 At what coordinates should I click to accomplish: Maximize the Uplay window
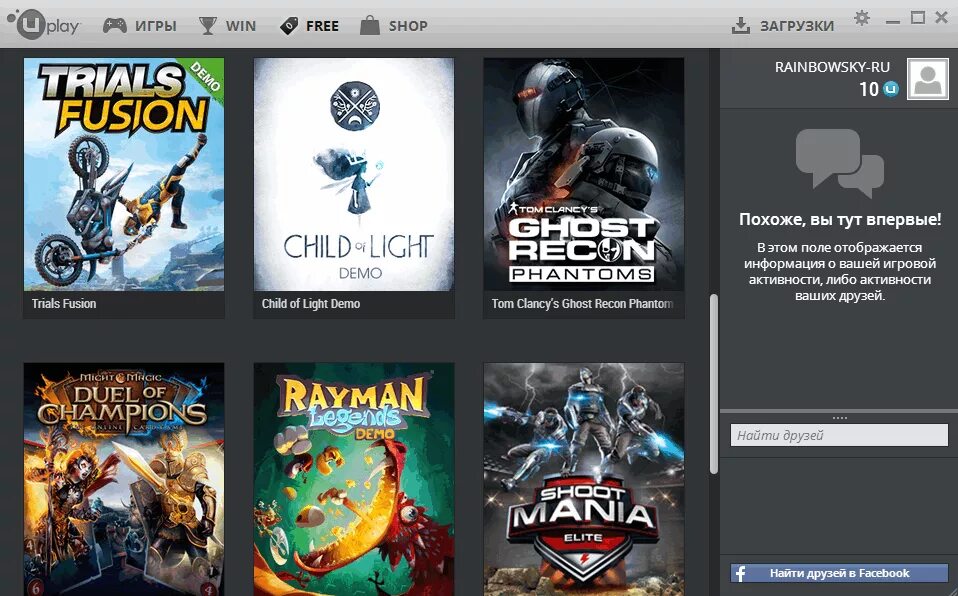click(918, 18)
